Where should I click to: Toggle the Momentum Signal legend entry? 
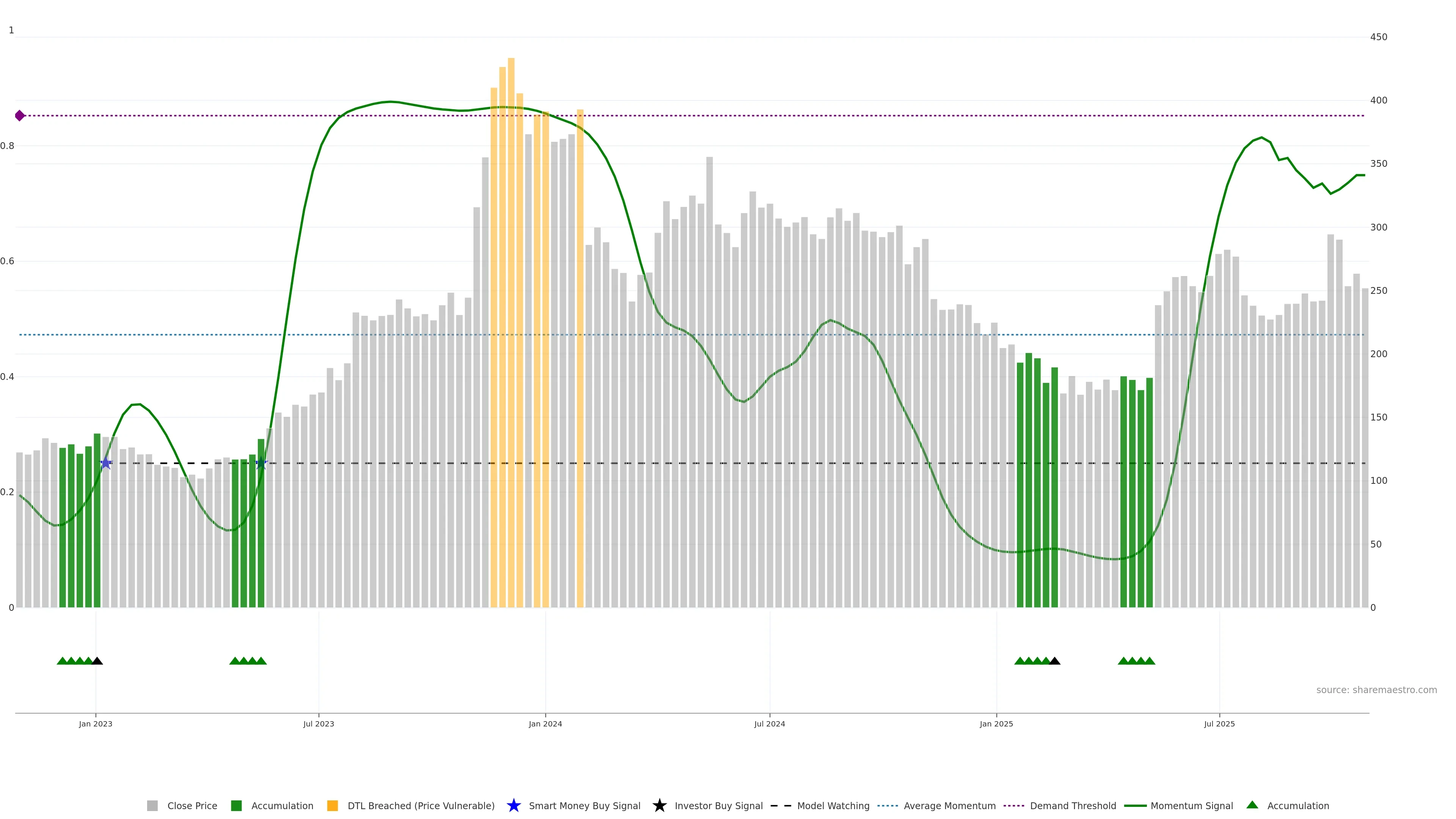tap(1191, 805)
